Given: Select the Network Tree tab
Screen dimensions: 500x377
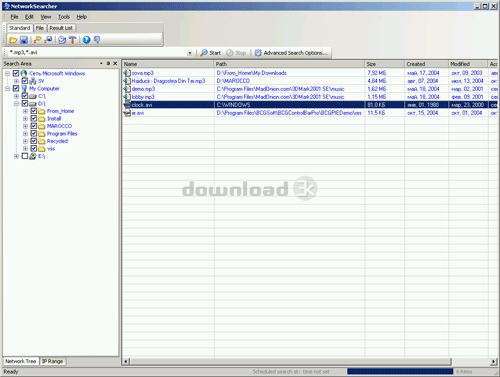Looking at the screenshot, I should (x=21, y=361).
